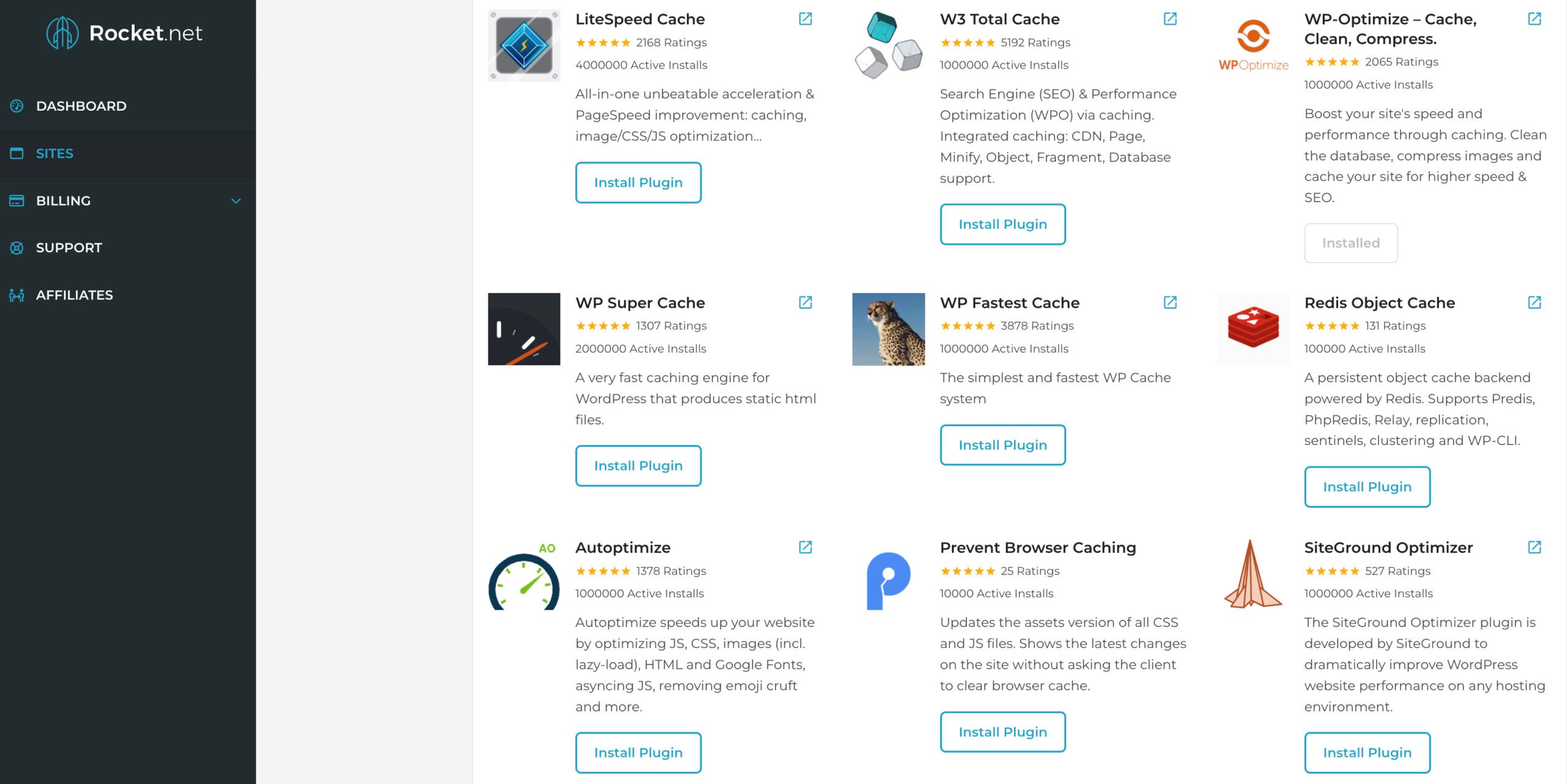Screen dimensions: 1567x784
Task: Click the Autoptimize gauge thumbnail
Action: point(524,575)
